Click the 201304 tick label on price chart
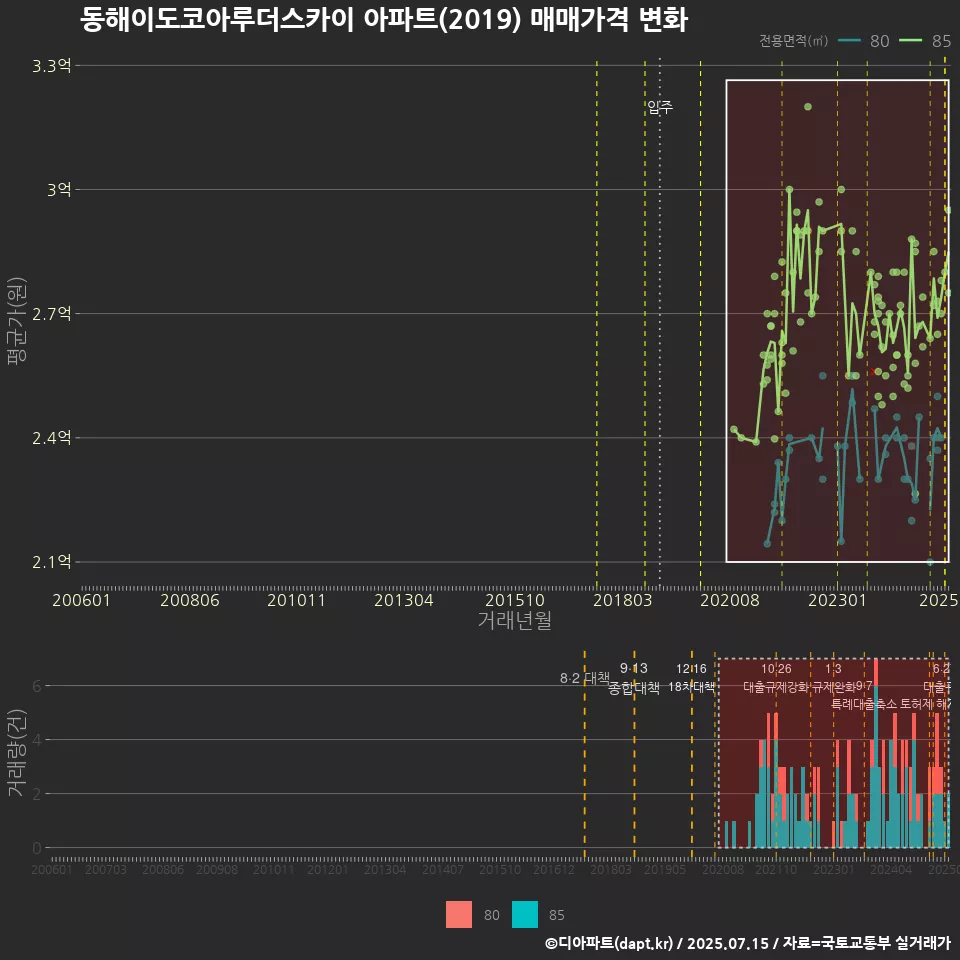 pos(403,600)
